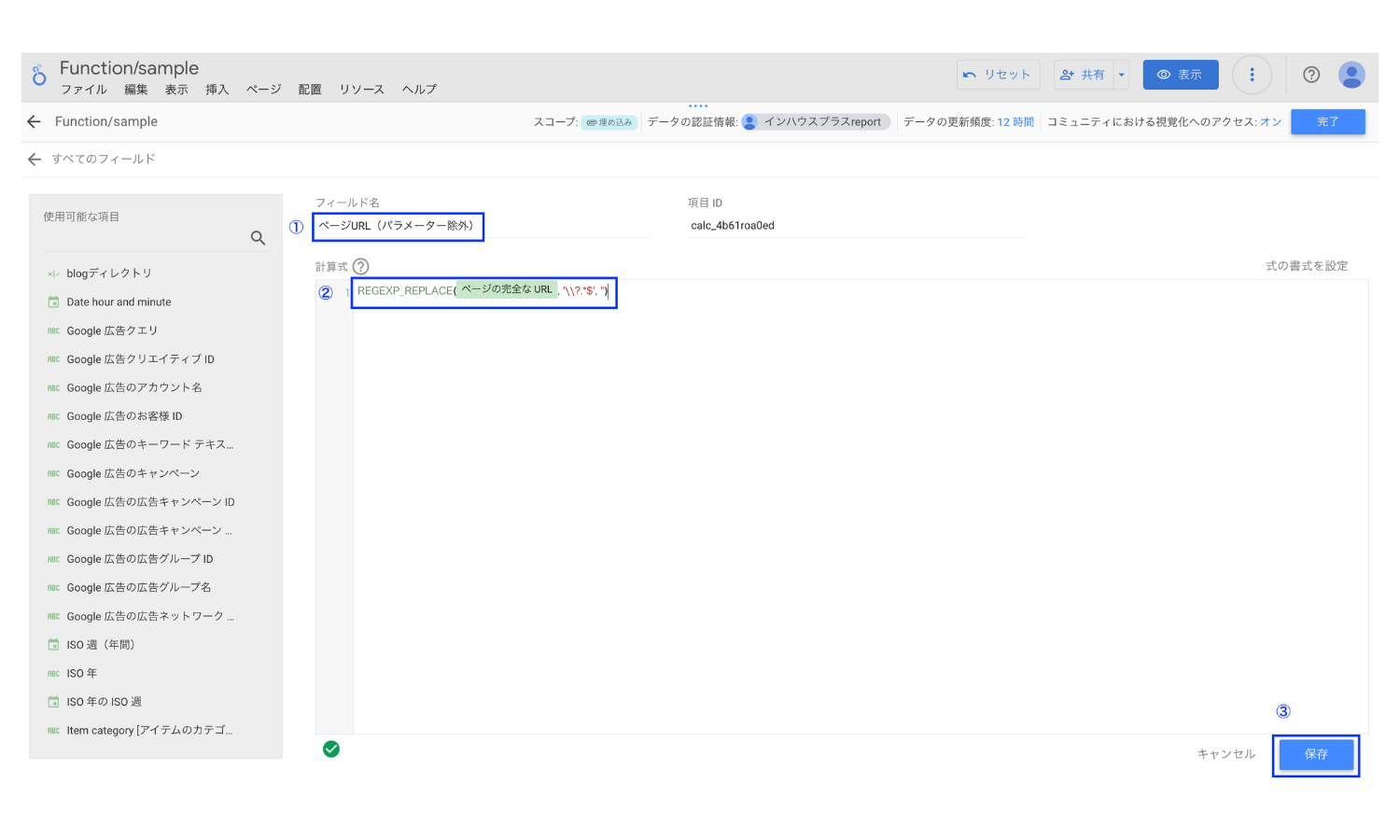Image resolution: width=1400 pixels, height=840 pixels.
Task: Click inside the フィールド名 input field
Action: point(399,226)
